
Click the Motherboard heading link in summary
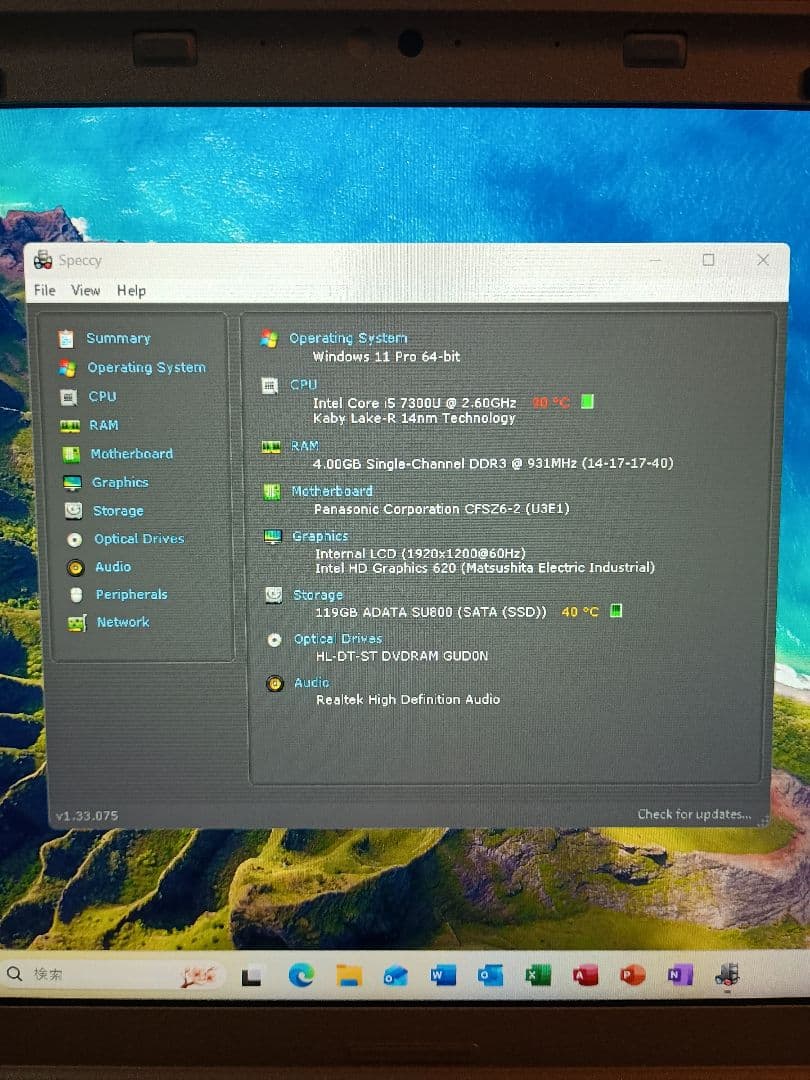tap(331, 491)
